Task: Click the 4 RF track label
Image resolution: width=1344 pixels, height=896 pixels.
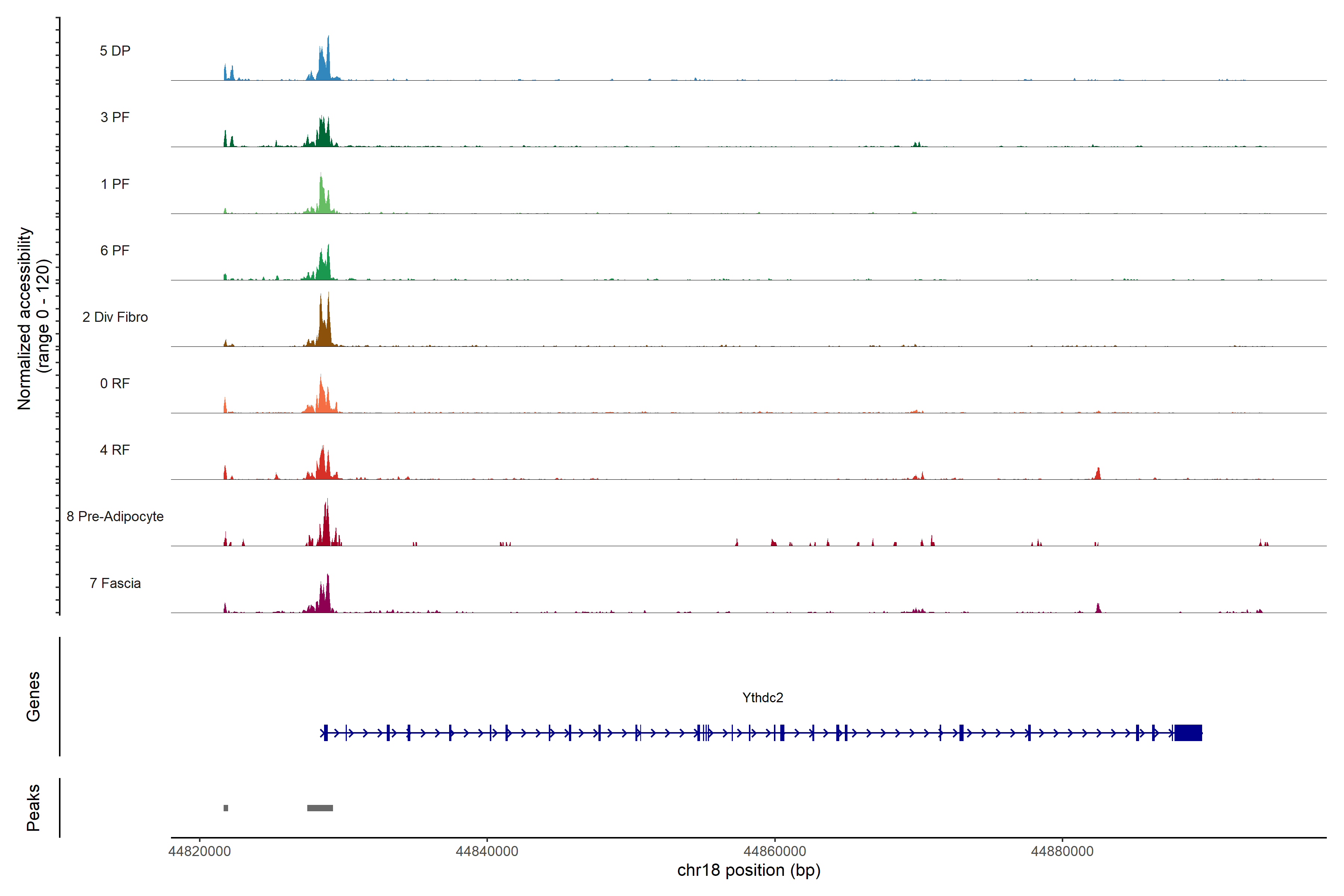Action: click(x=115, y=450)
